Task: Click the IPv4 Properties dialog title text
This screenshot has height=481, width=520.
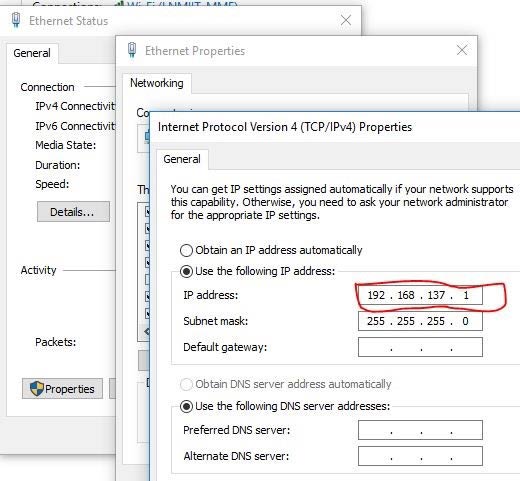Action: tap(285, 127)
